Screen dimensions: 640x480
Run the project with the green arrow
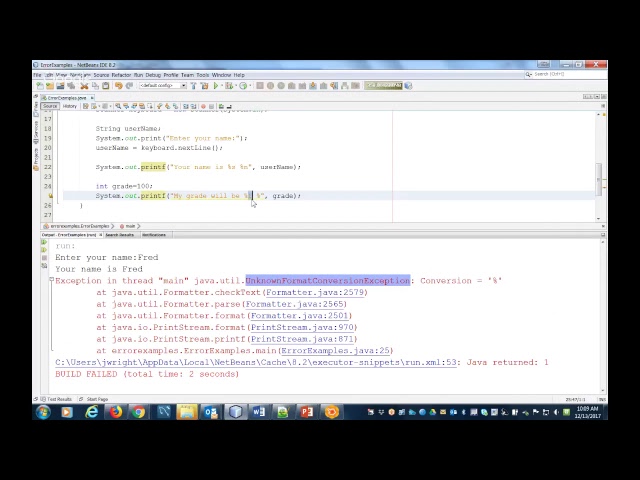216,86
